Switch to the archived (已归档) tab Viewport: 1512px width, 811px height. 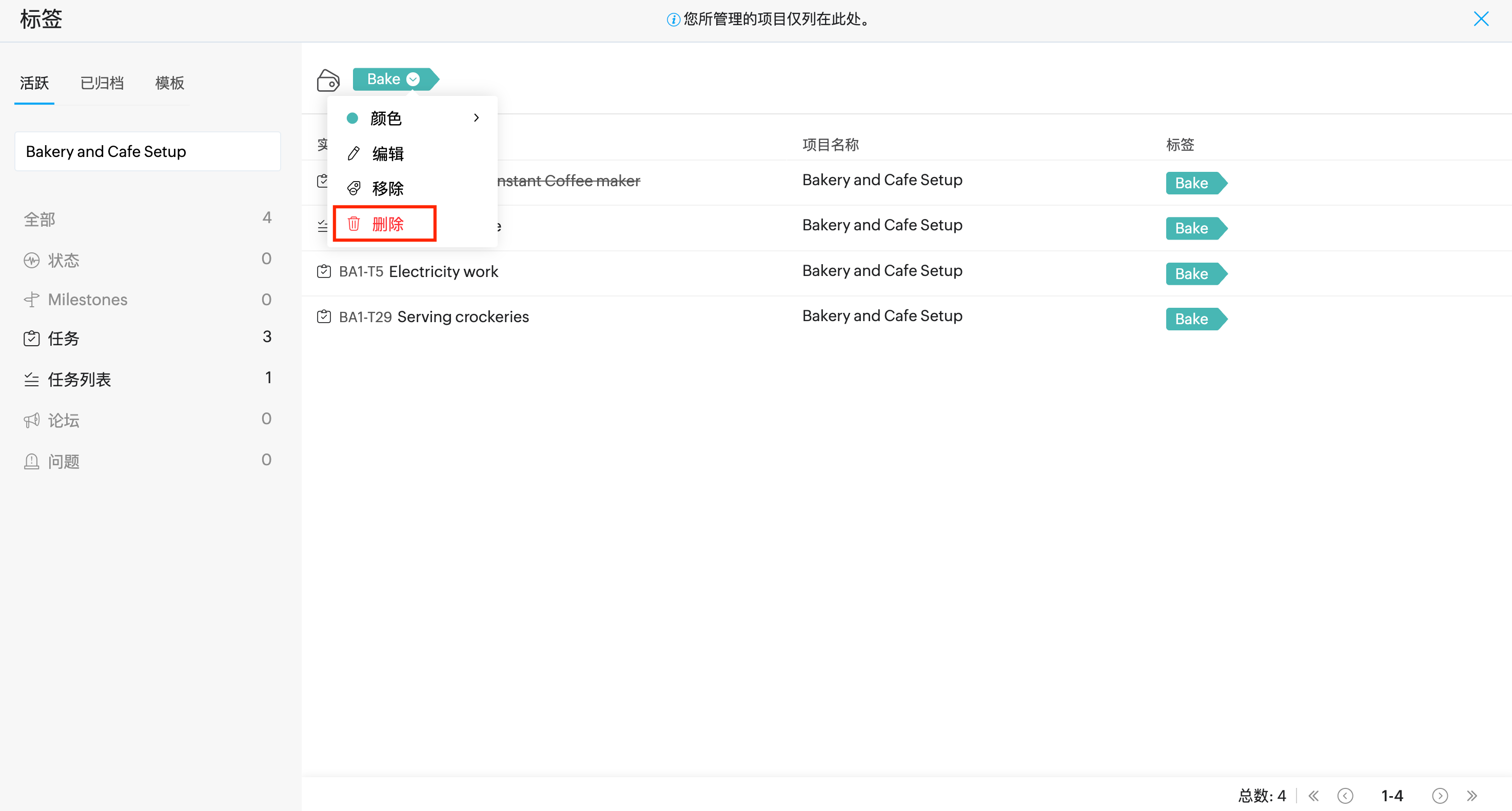pos(102,83)
